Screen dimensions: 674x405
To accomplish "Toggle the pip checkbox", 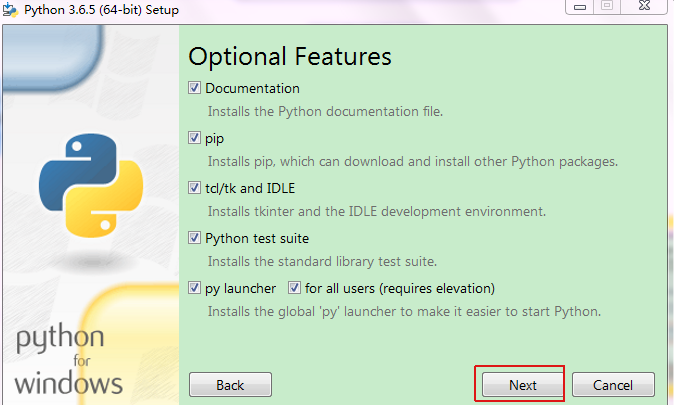I will pyautogui.click(x=194, y=138).
